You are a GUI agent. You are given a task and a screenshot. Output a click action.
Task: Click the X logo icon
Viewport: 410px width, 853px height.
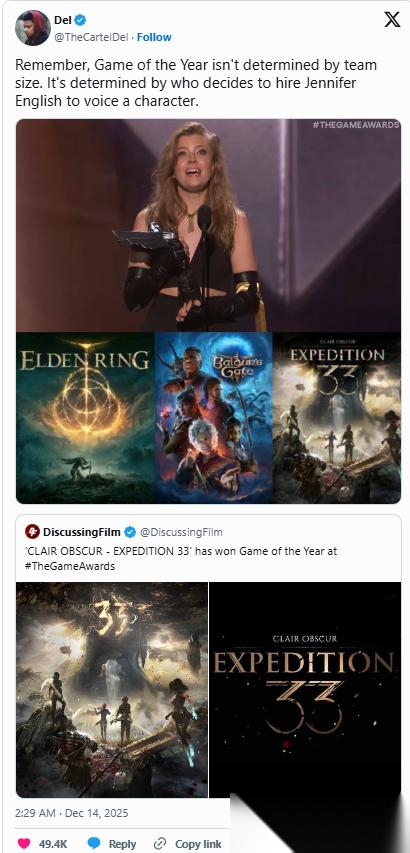392,20
